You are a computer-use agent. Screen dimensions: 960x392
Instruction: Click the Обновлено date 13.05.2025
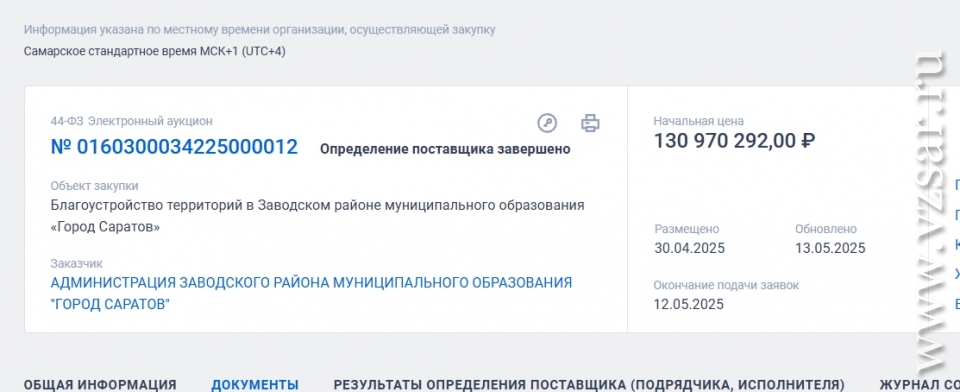click(830, 248)
